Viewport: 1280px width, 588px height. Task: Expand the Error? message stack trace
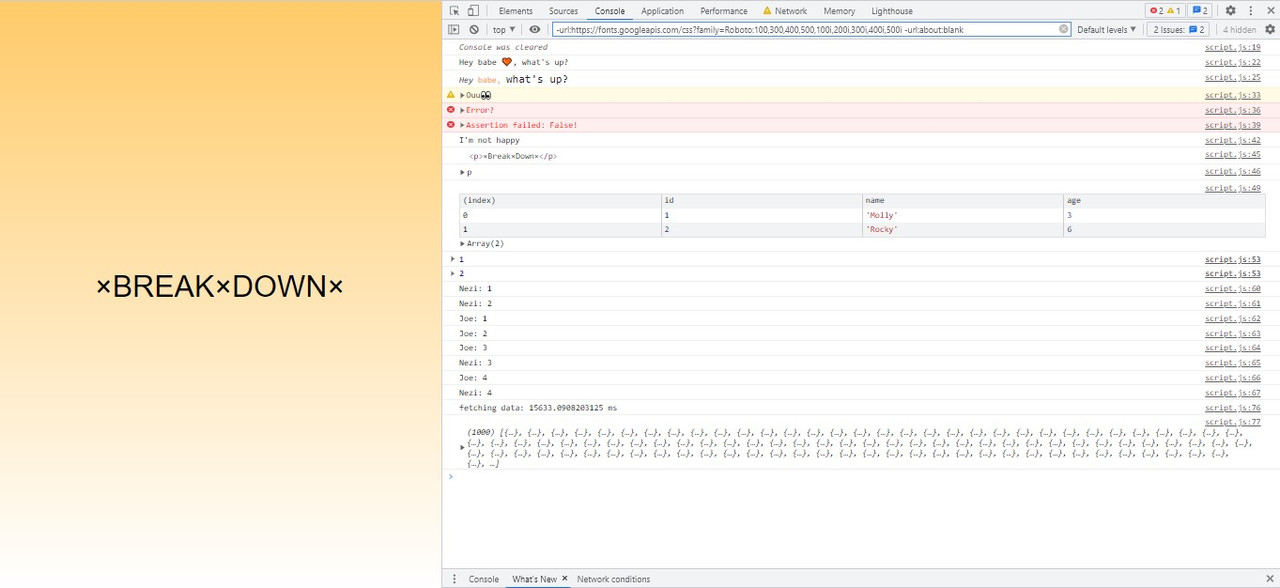click(462, 110)
